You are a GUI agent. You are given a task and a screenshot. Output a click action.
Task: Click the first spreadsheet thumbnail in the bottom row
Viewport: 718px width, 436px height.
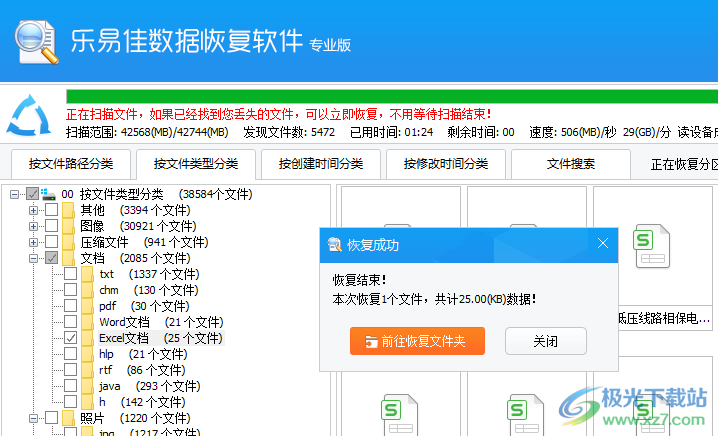[x=400, y=414]
